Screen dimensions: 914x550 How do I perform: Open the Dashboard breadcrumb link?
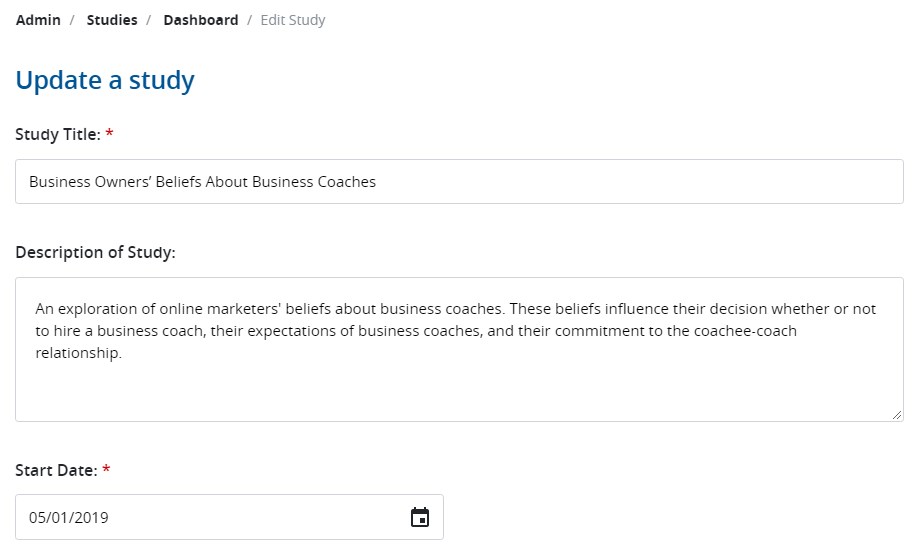201,20
